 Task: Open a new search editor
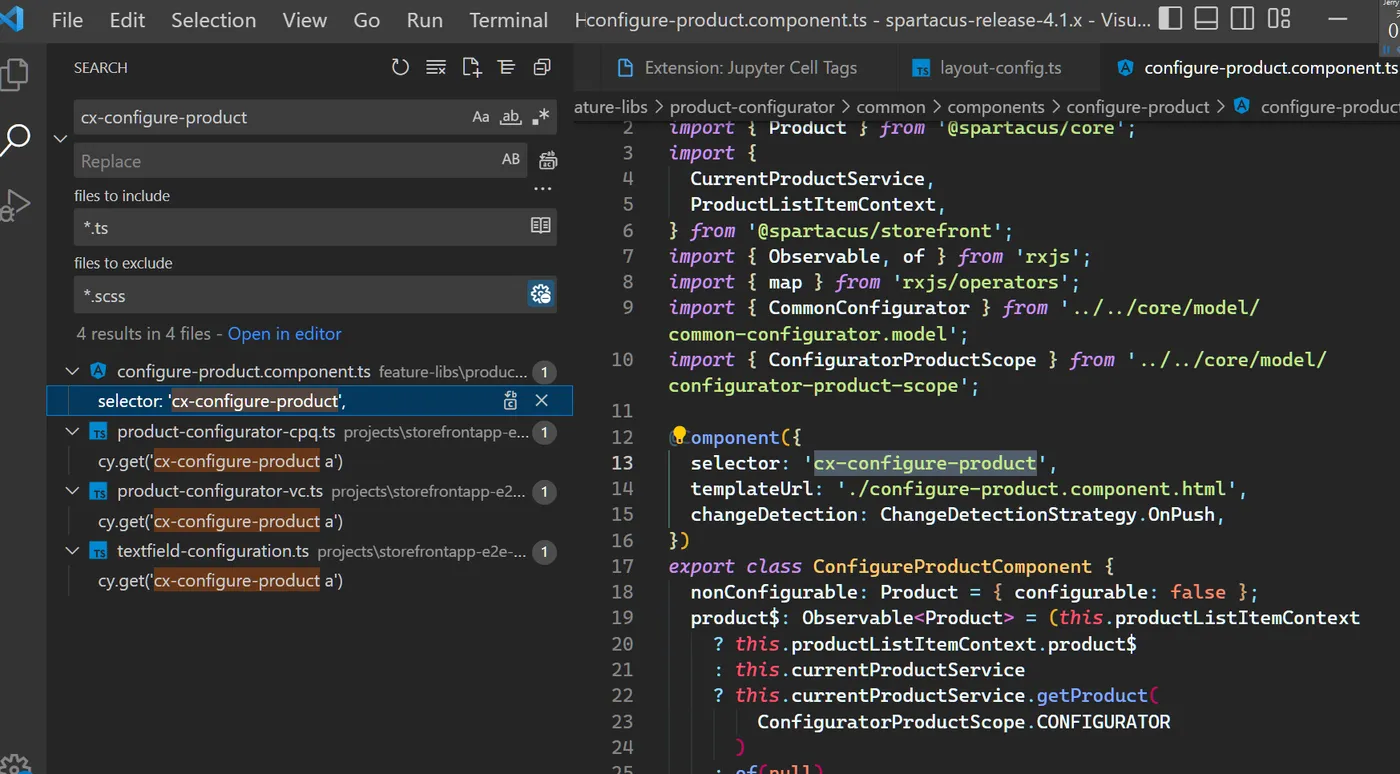coord(472,67)
